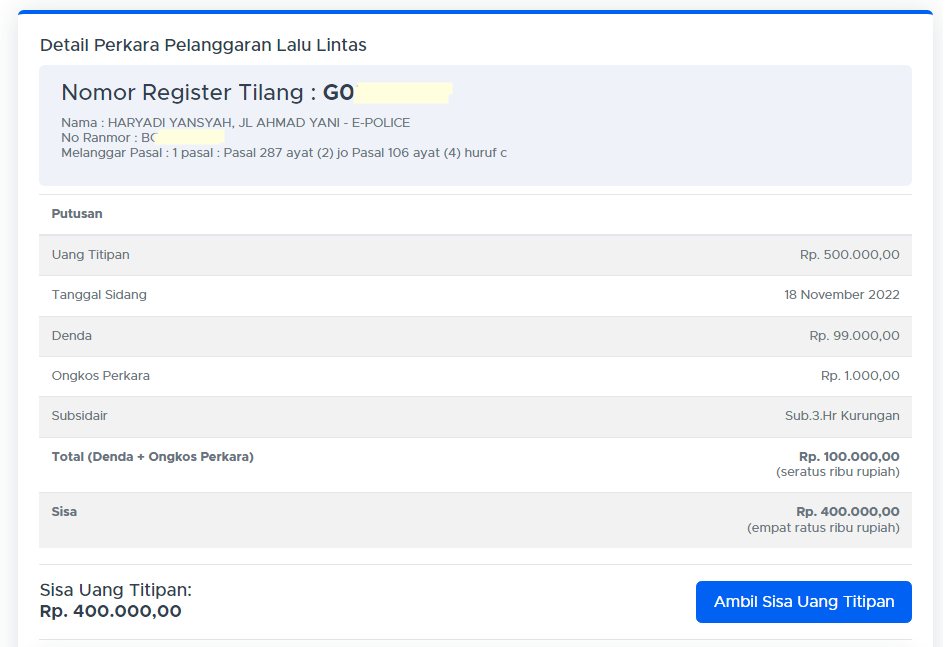Click the Nama line in the ticket info box
Image resolution: width=951 pixels, height=647 pixels.
pos(235,123)
